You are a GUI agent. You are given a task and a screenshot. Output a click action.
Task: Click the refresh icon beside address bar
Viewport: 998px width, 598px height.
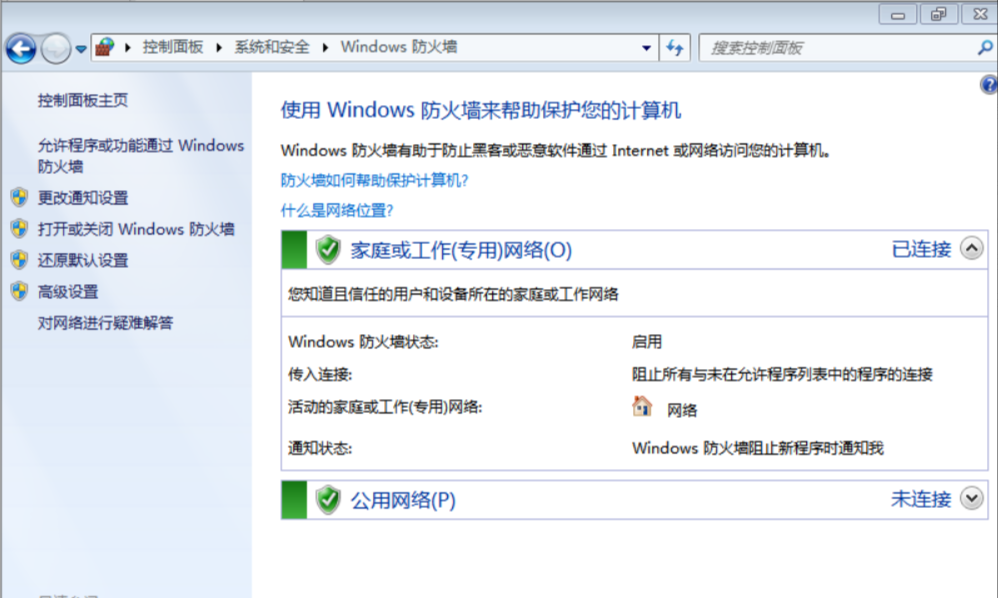(675, 48)
